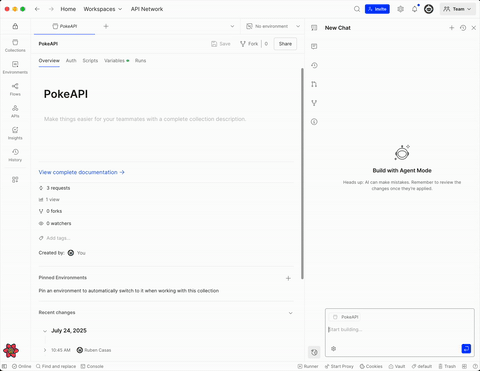Image resolution: width=480 pixels, height=371 pixels.
Task: Click the Add tags field
Action: [58, 238]
